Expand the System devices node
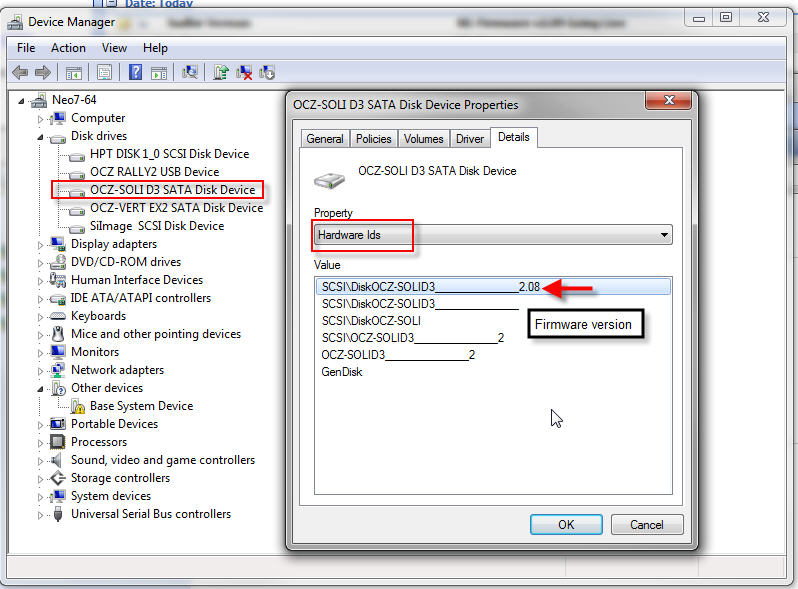The width and height of the screenshot is (798, 589). click(40, 497)
